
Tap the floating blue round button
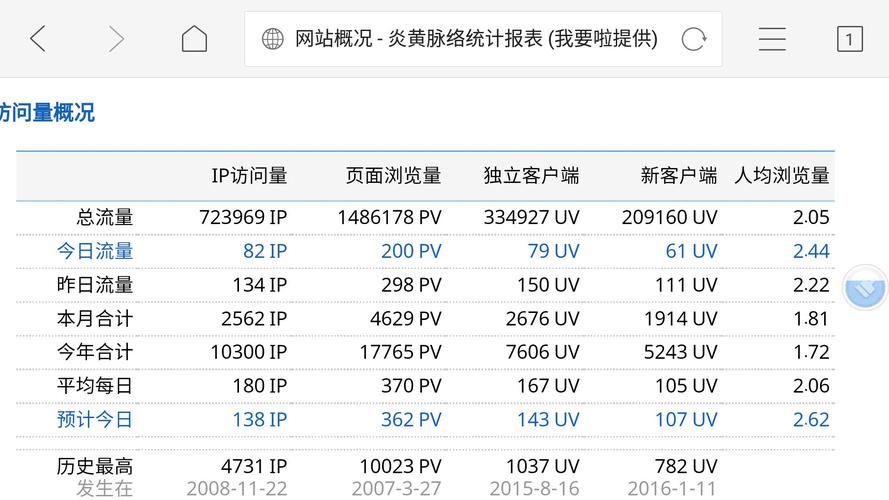[865, 287]
